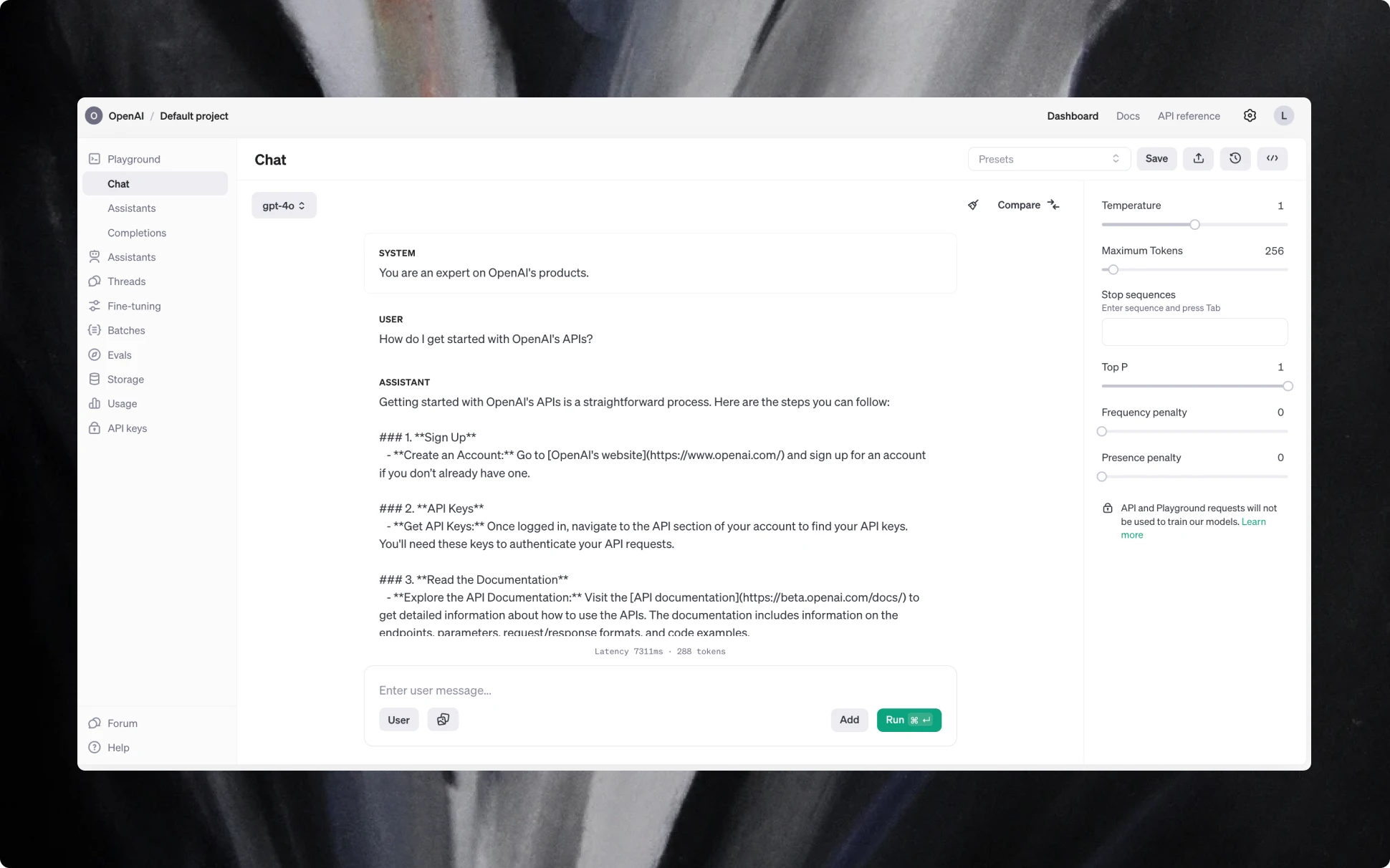Open the history panel
The image size is (1390, 868).
coord(1235,158)
